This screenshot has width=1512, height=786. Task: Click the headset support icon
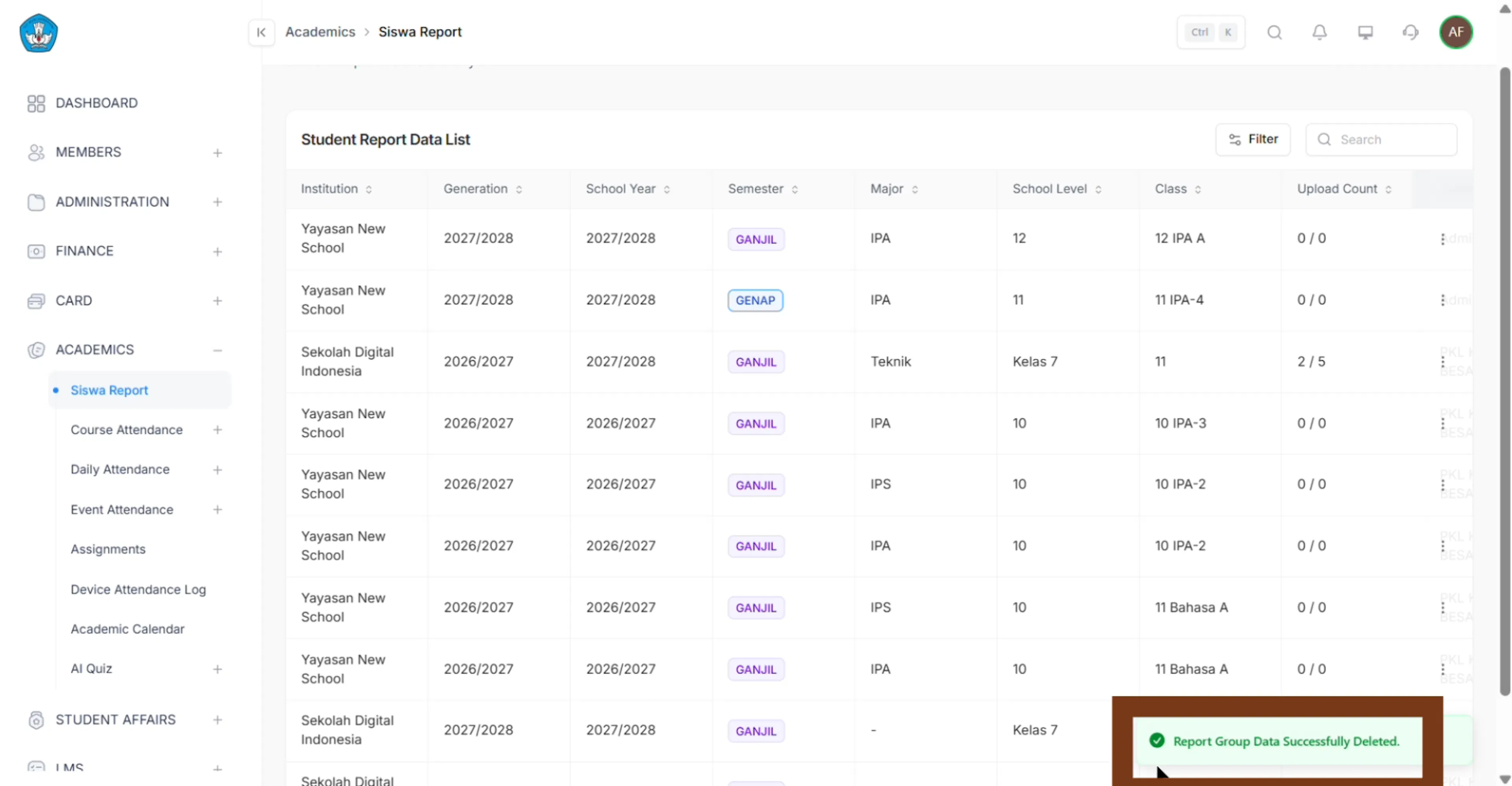click(1410, 32)
